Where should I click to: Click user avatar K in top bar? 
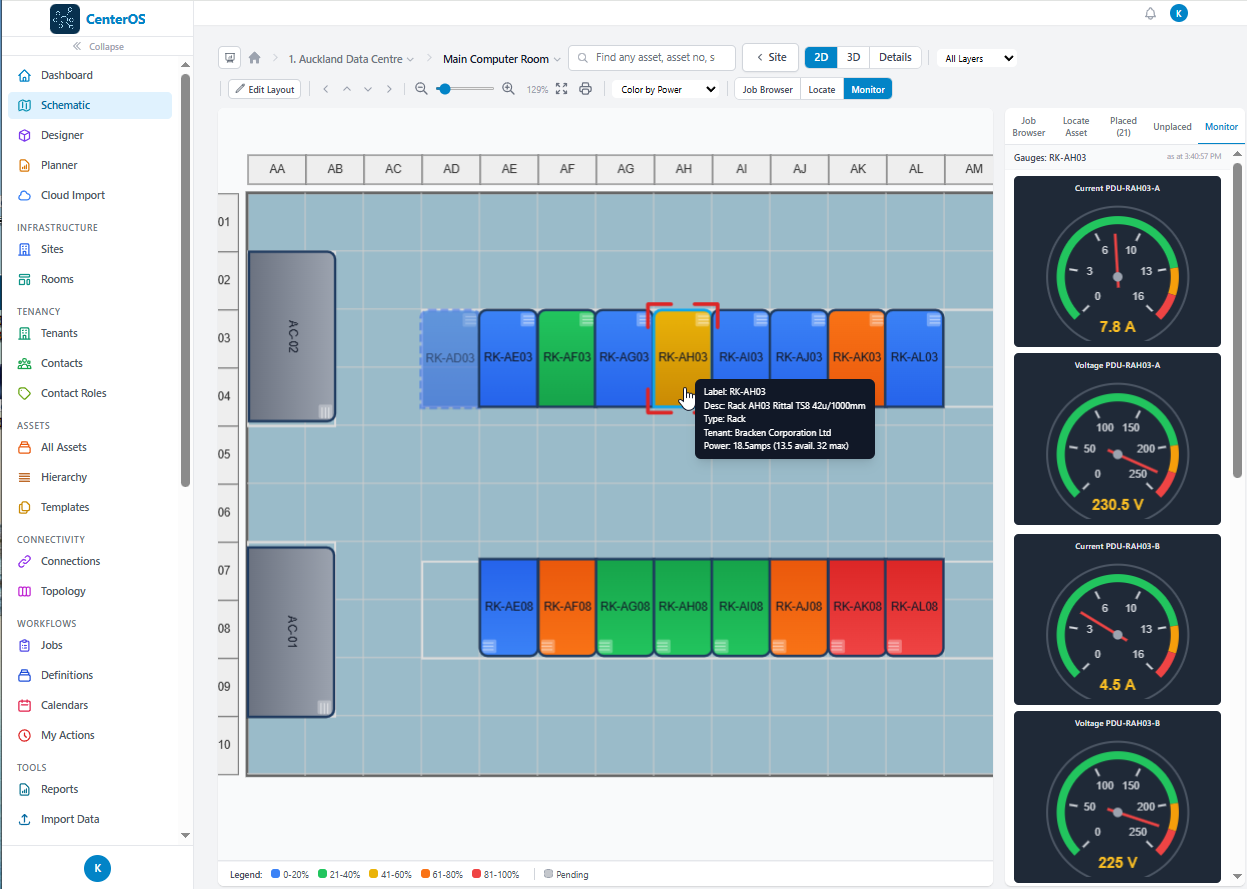pos(1179,13)
